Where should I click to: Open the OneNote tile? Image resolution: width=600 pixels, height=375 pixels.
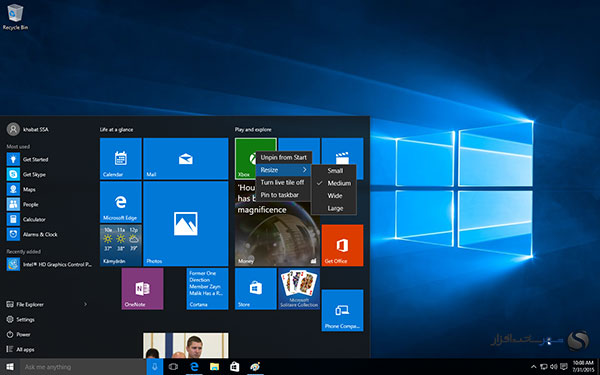click(x=142, y=289)
